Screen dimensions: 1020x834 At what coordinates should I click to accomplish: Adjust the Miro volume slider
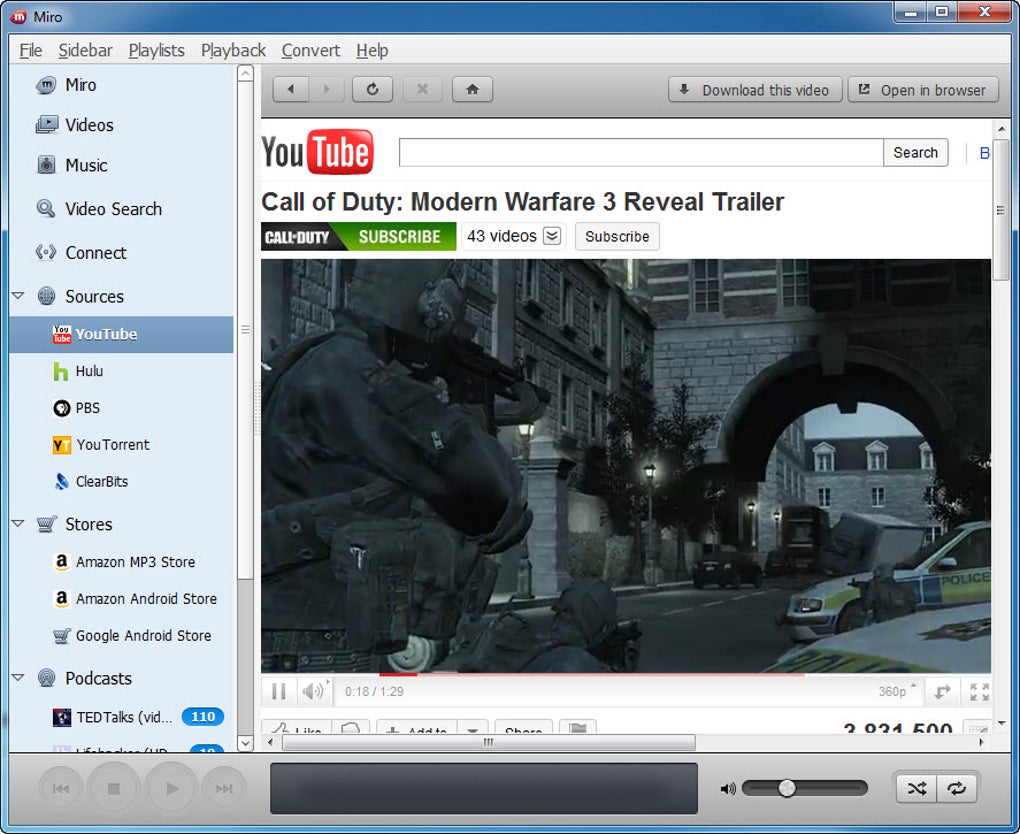805,788
